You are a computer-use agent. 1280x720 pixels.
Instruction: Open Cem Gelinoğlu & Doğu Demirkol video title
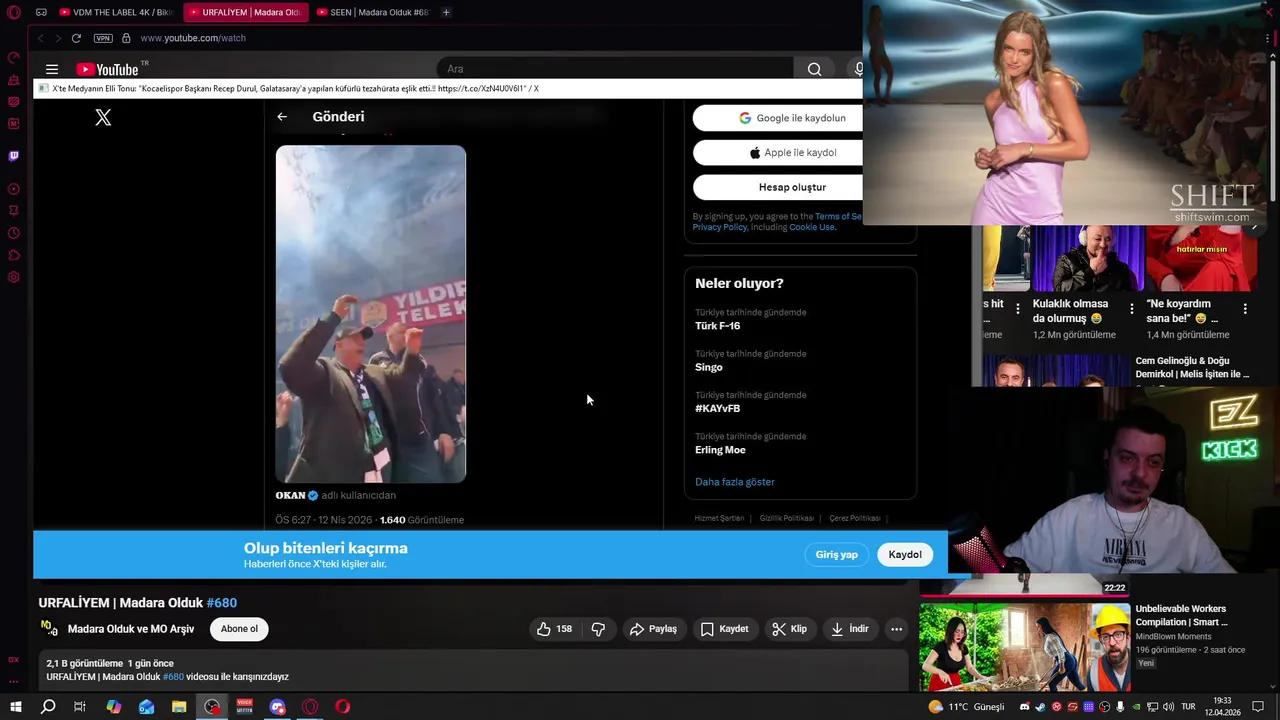click(x=1192, y=368)
